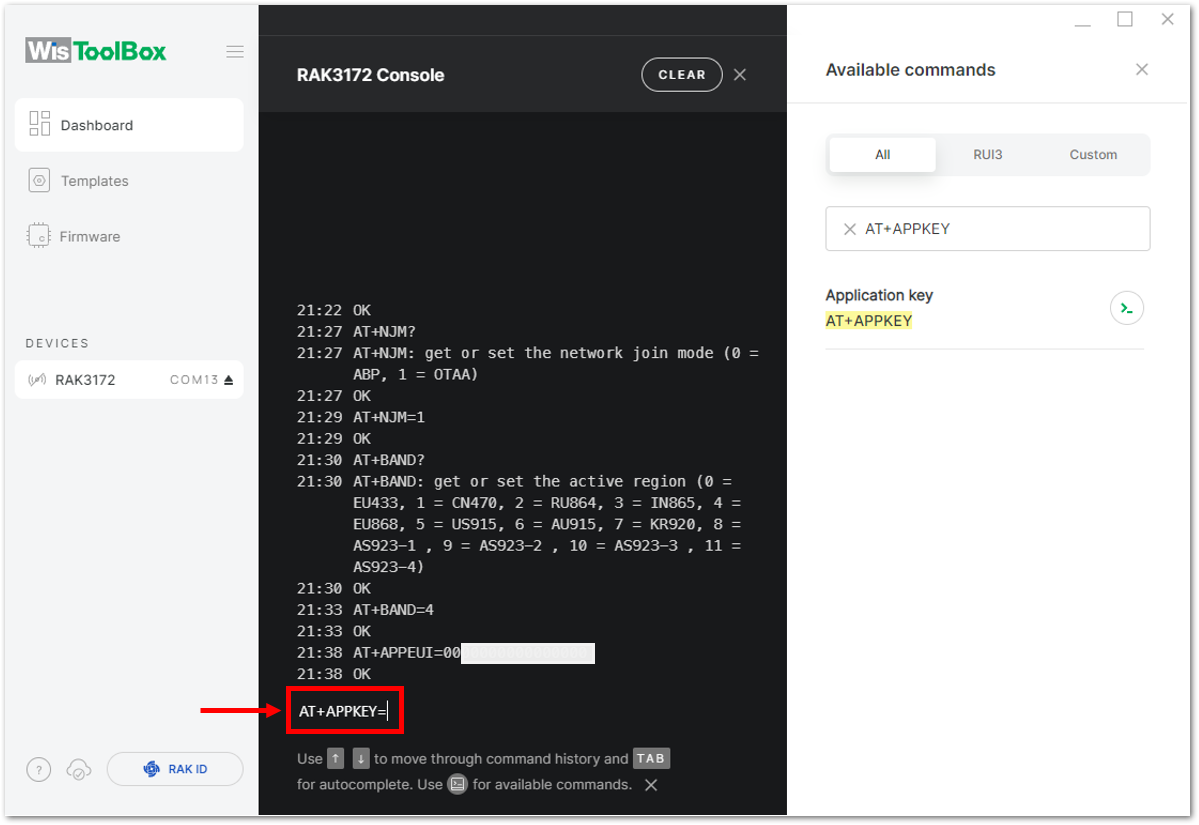Click the cloud sync status icon

tap(79, 769)
